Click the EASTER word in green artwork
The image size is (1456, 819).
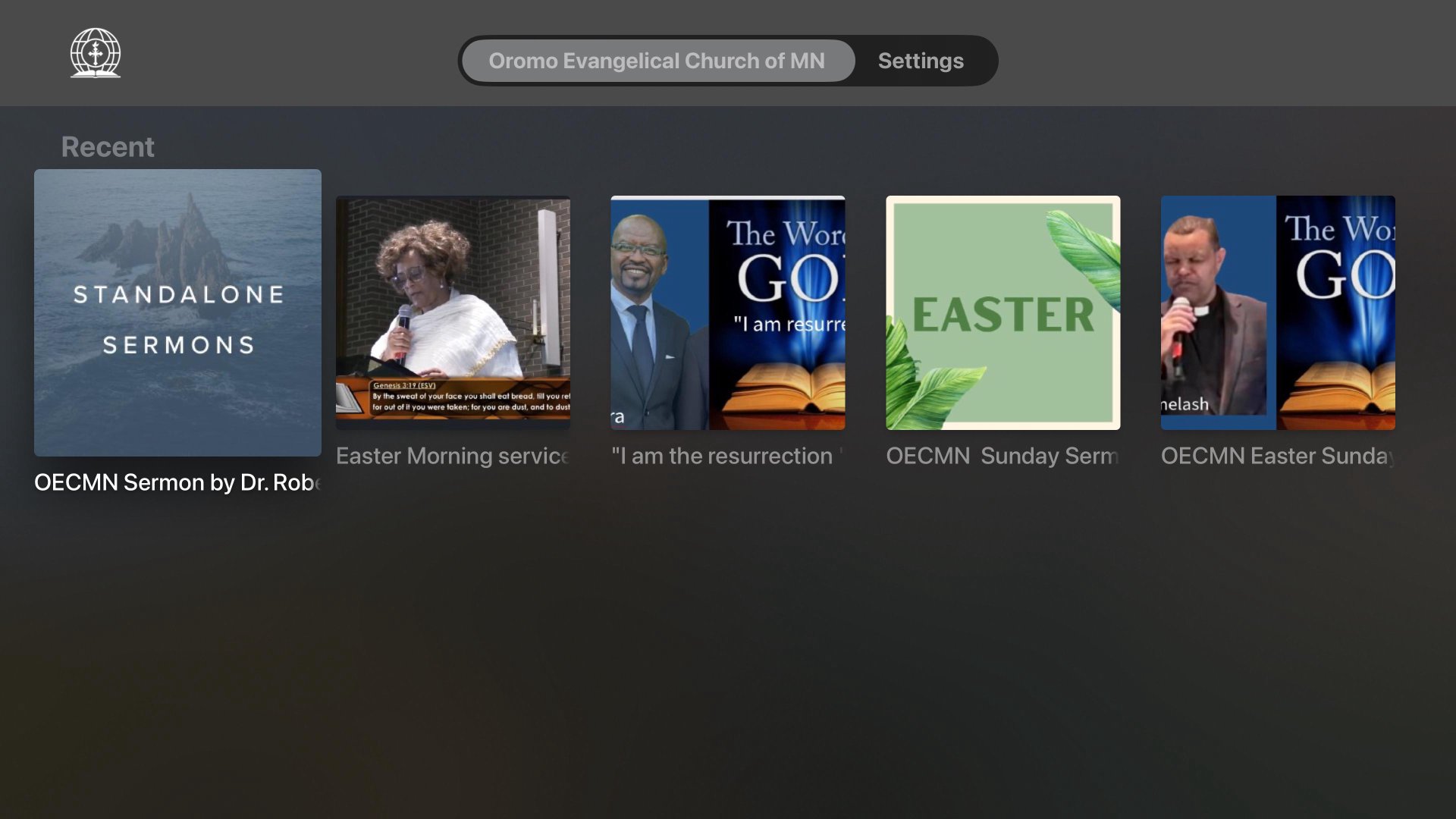click(1003, 315)
